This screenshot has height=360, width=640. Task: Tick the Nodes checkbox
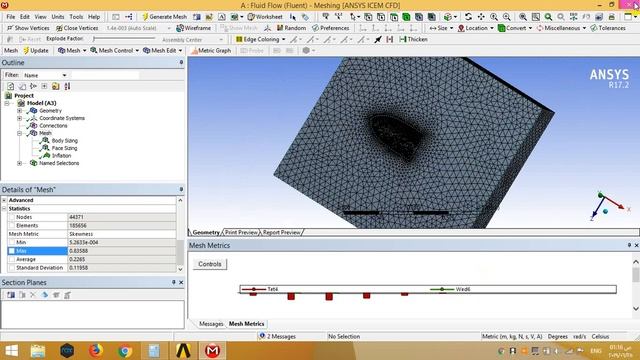[12, 217]
